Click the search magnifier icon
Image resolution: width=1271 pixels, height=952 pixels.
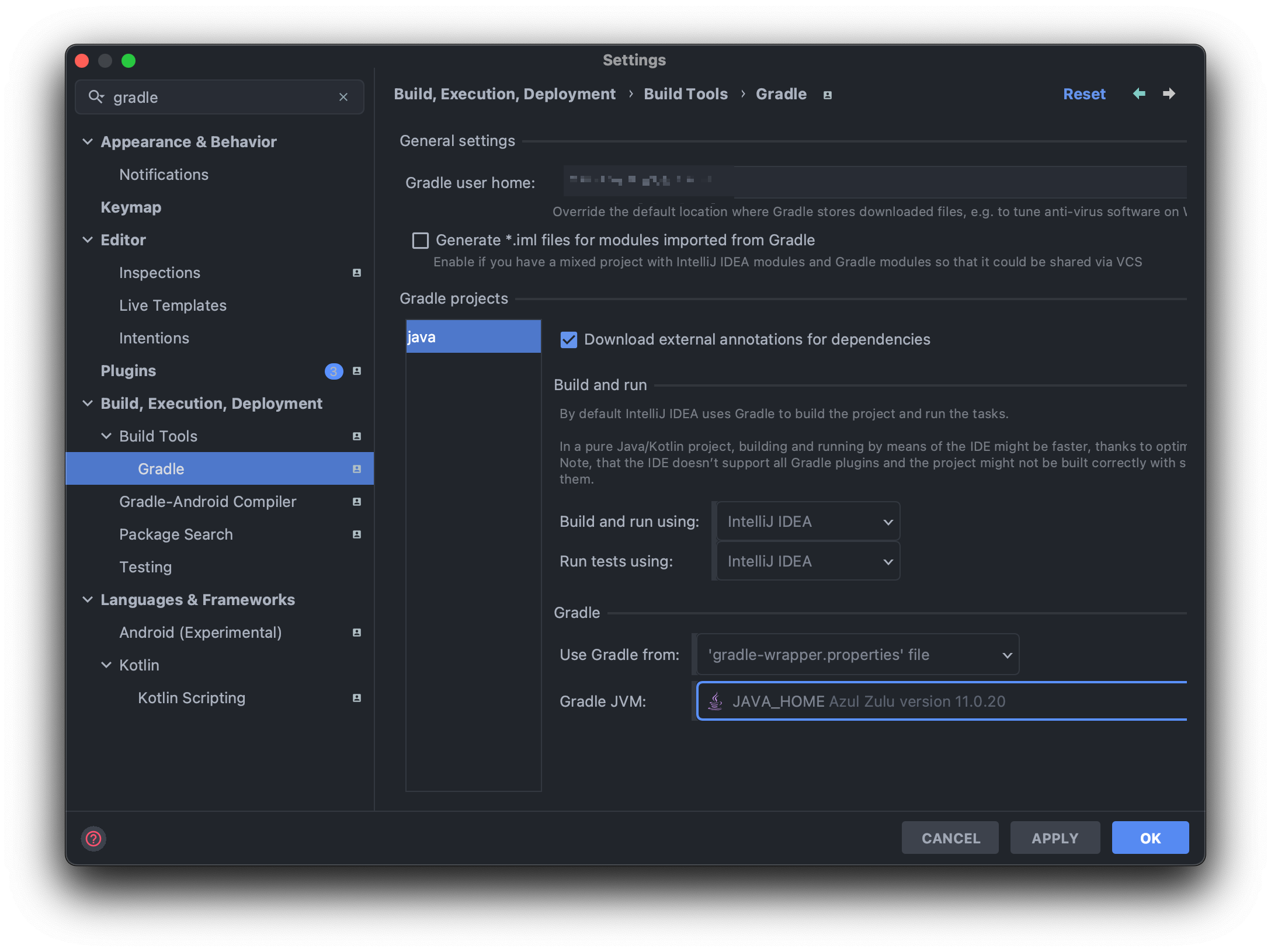coord(96,97)
